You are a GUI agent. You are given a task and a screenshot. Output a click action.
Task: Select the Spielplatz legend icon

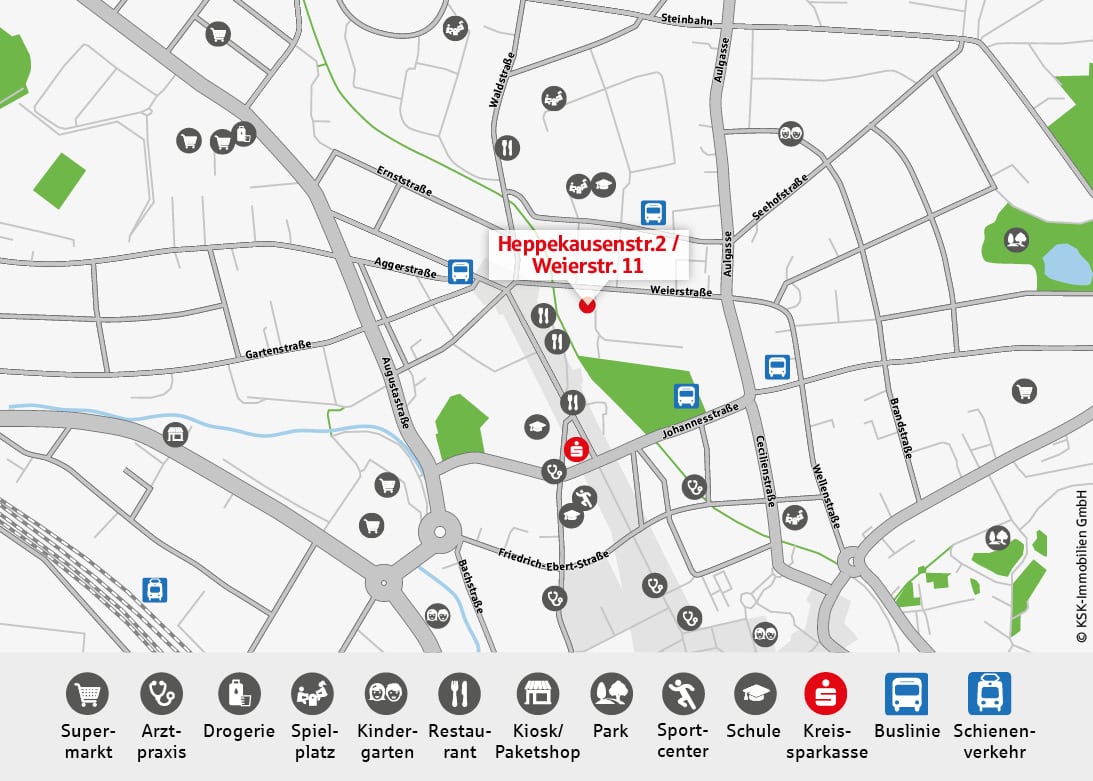click(x=312, y=694)
